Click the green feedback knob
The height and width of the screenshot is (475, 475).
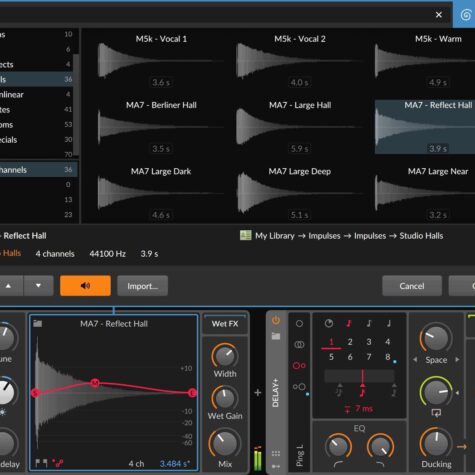point(435,393)
